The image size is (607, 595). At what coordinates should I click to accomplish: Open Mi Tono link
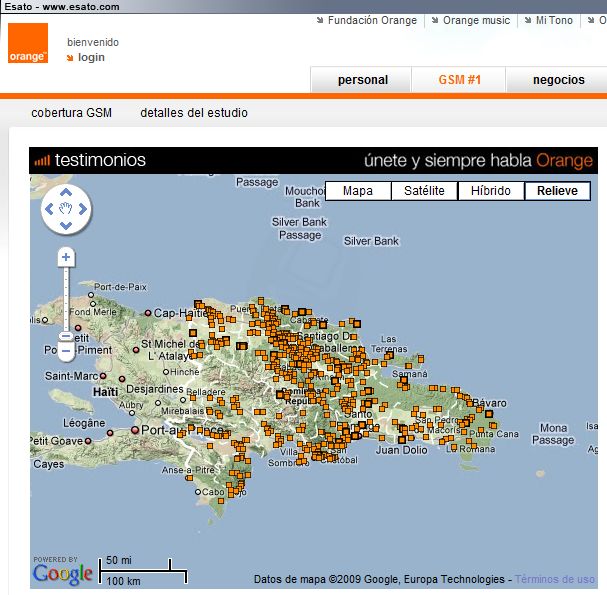(x=554, y=20)
